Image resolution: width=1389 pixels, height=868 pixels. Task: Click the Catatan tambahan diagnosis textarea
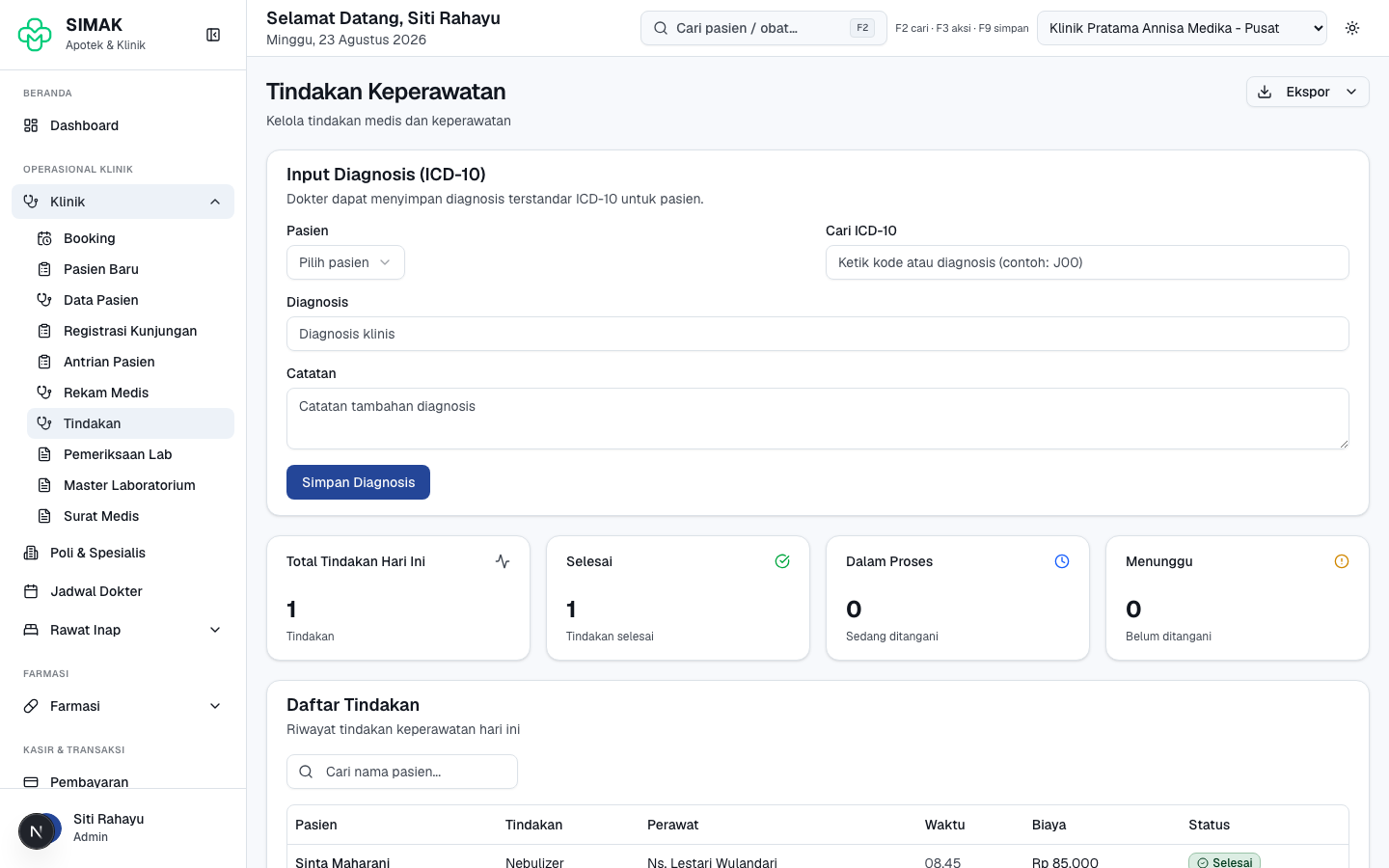818,419
